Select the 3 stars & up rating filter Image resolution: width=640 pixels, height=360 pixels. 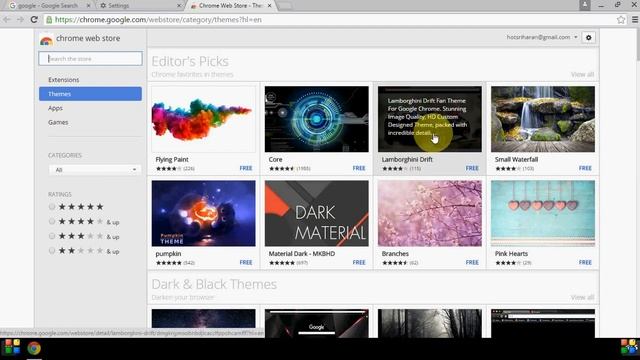[52, 236]
